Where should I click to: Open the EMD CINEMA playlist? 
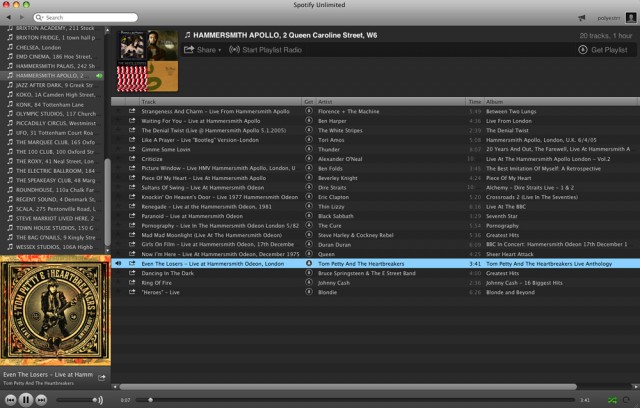click(52, 57)
